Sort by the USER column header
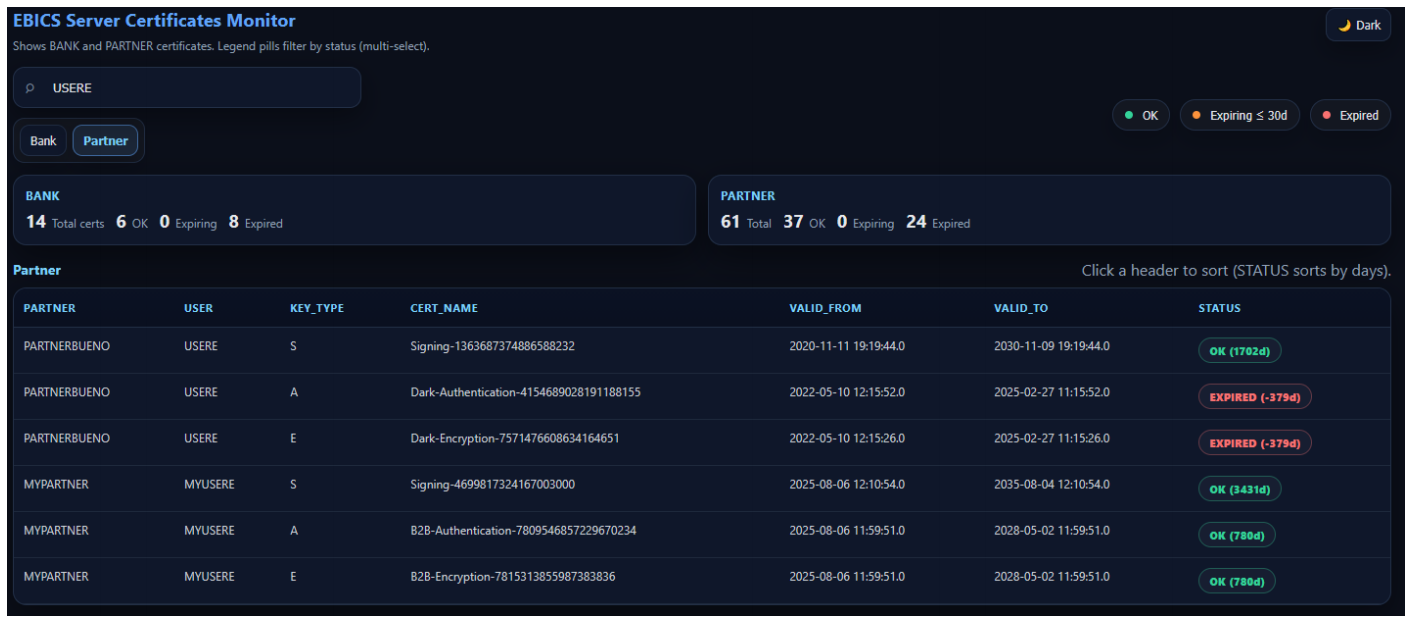 [x=198, y=308]
